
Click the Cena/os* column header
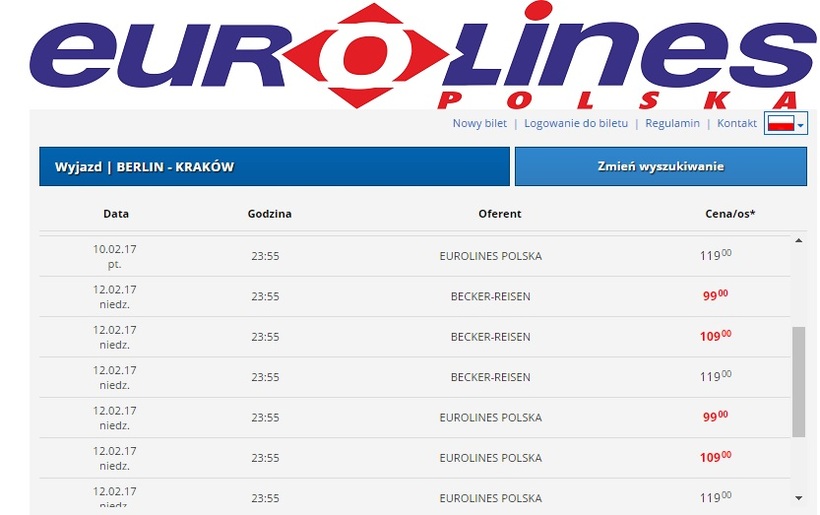point(730,214)
